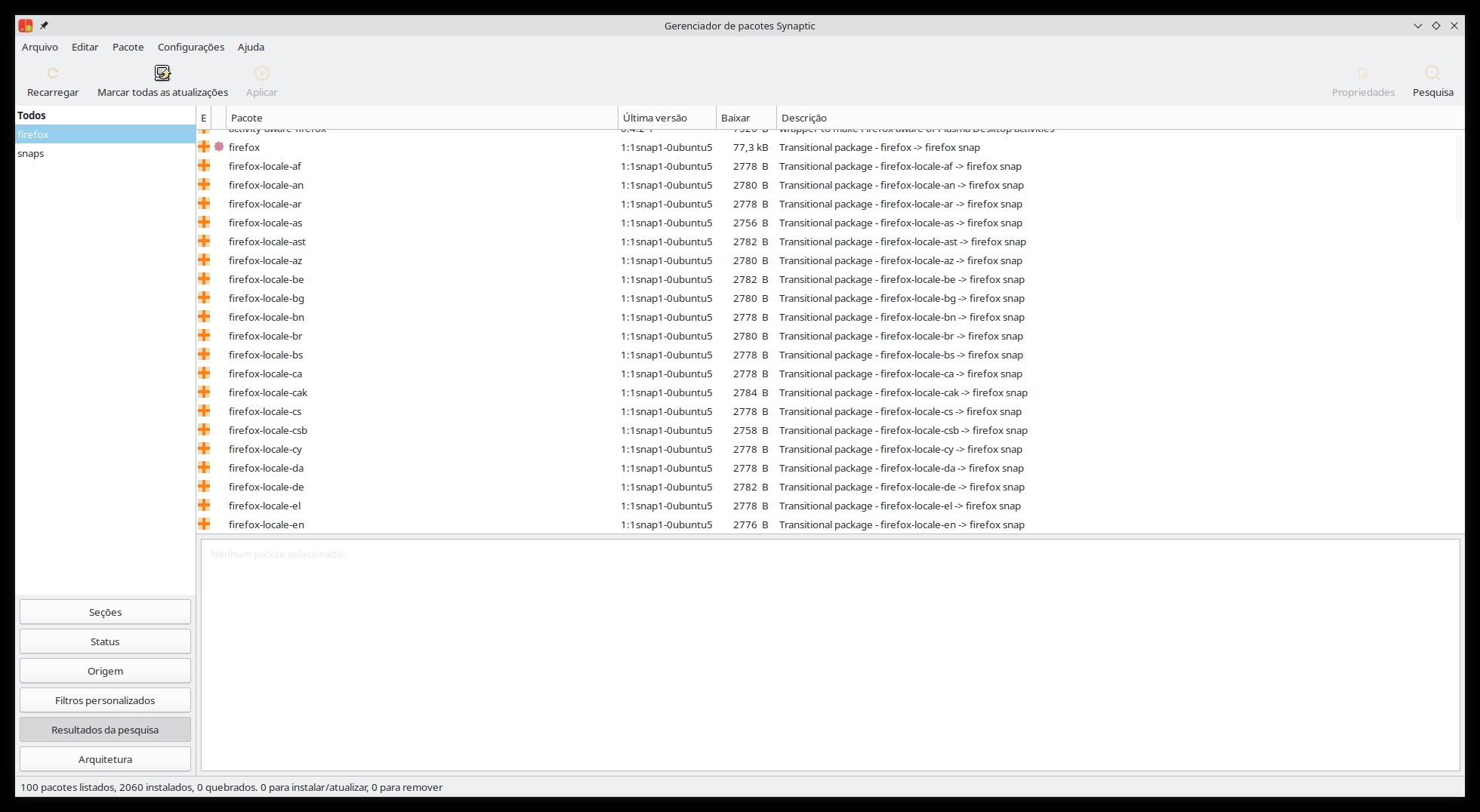
Task: Click the E status column header
Action: pyautogui.click(x=203, y=118)
